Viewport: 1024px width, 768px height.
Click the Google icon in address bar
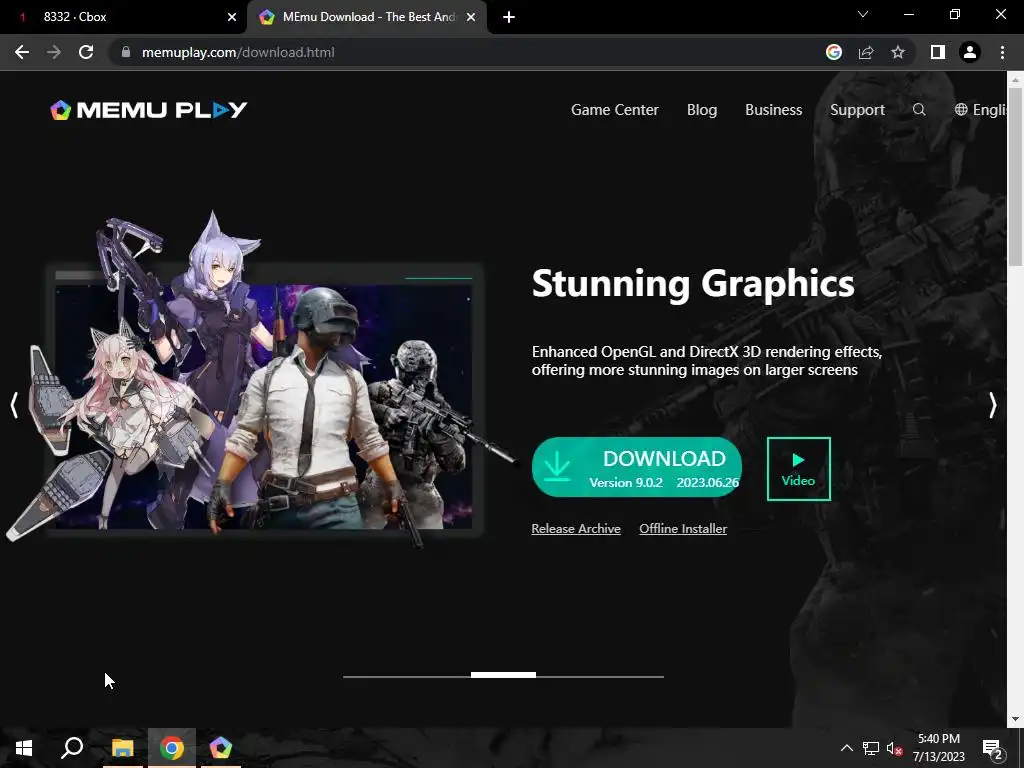point(834,52)
